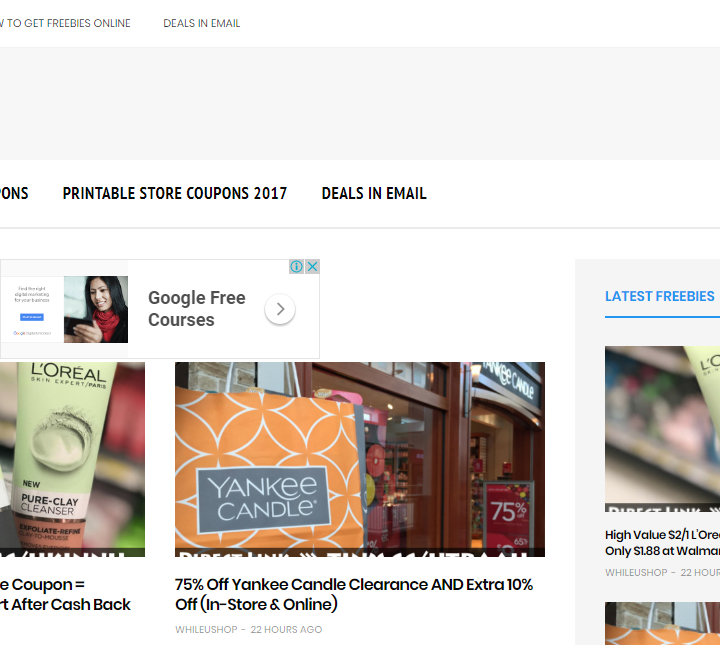Open the L'Oreal Pure-Clay cleanser image
720x645 pixels.
click(72, 459)
